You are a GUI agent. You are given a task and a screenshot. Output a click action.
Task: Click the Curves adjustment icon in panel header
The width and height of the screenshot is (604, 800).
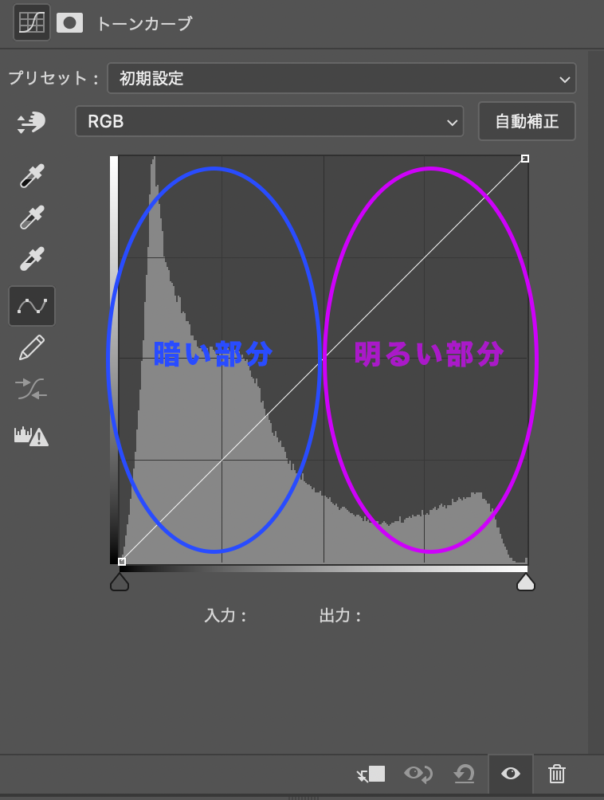coord(32,22)
